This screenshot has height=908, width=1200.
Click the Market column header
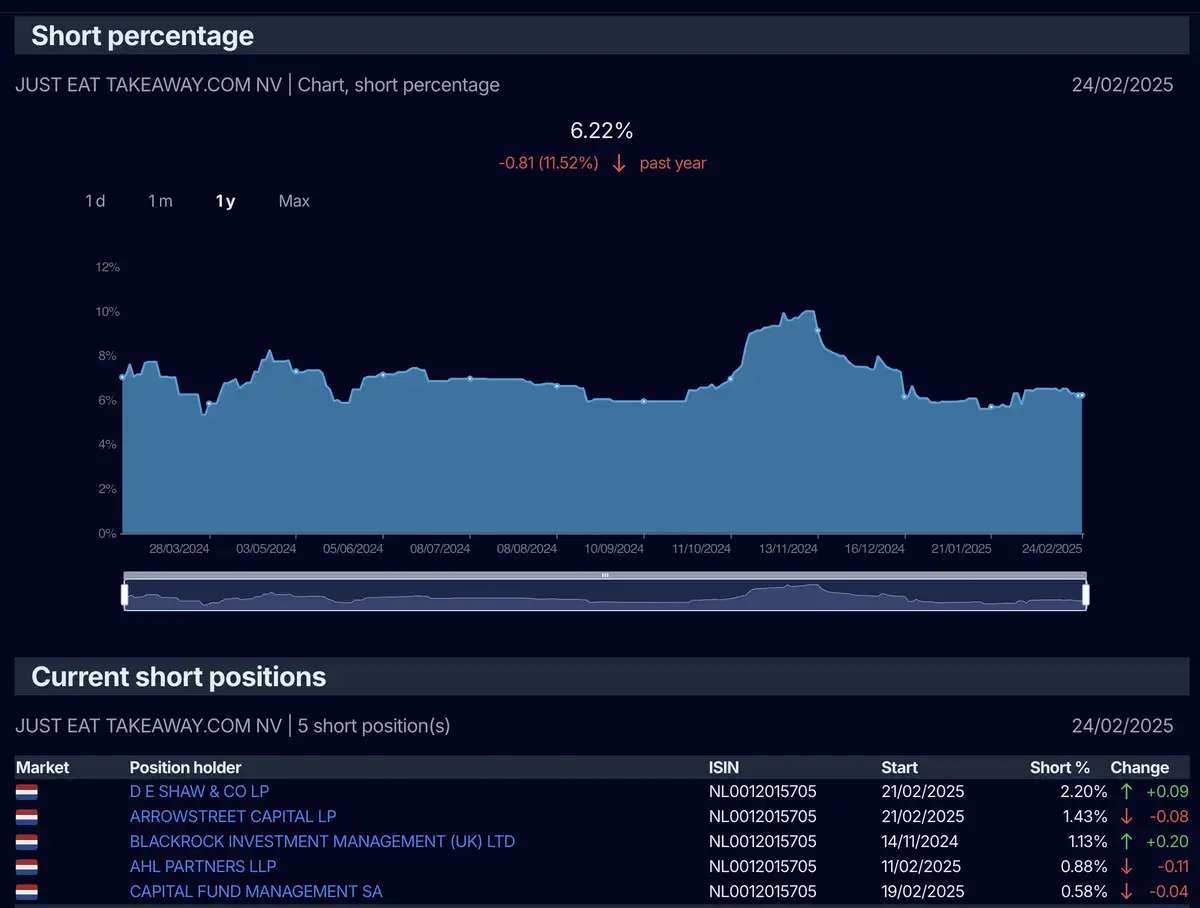point(43,767)
